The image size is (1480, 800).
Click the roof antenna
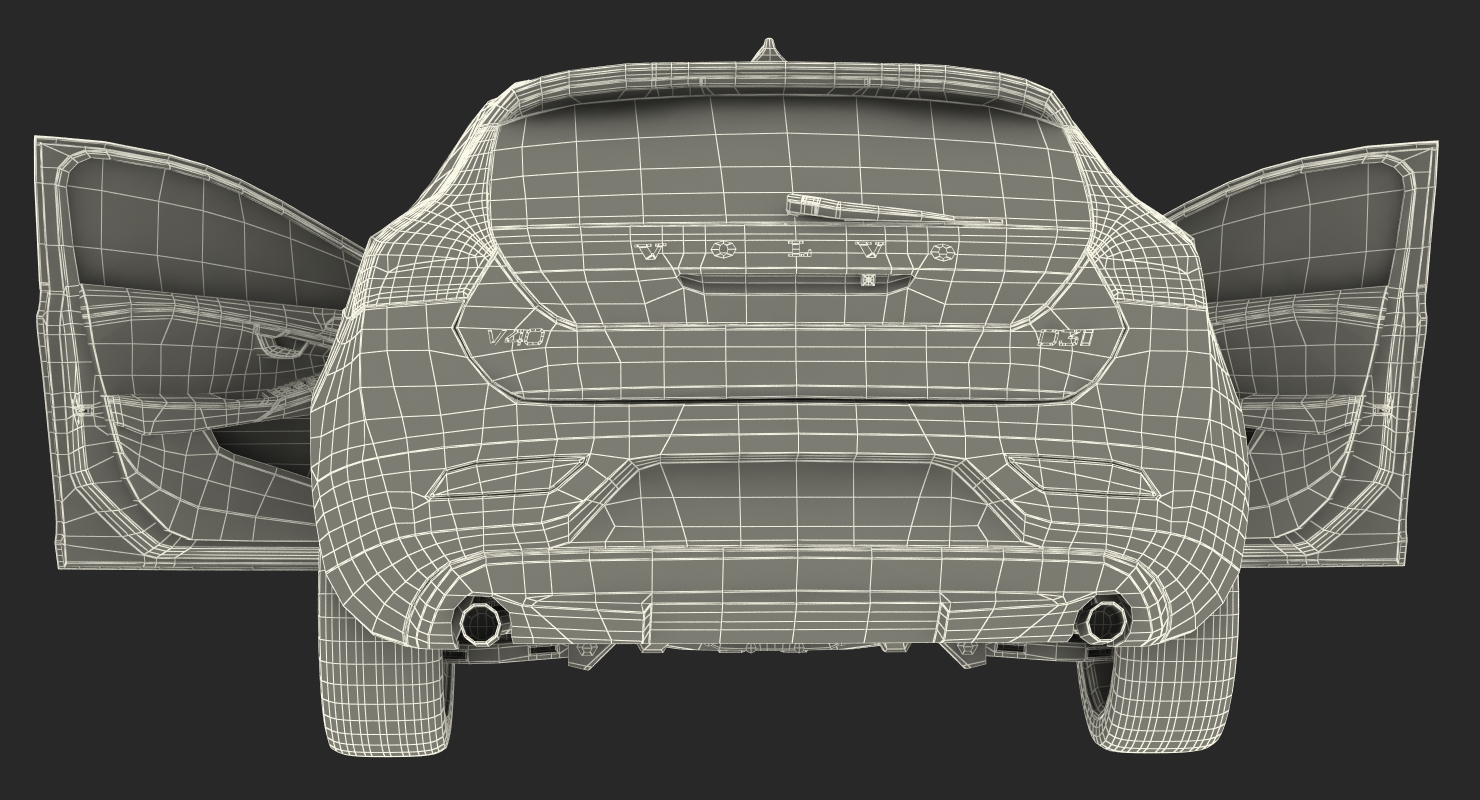pos(768,49)
